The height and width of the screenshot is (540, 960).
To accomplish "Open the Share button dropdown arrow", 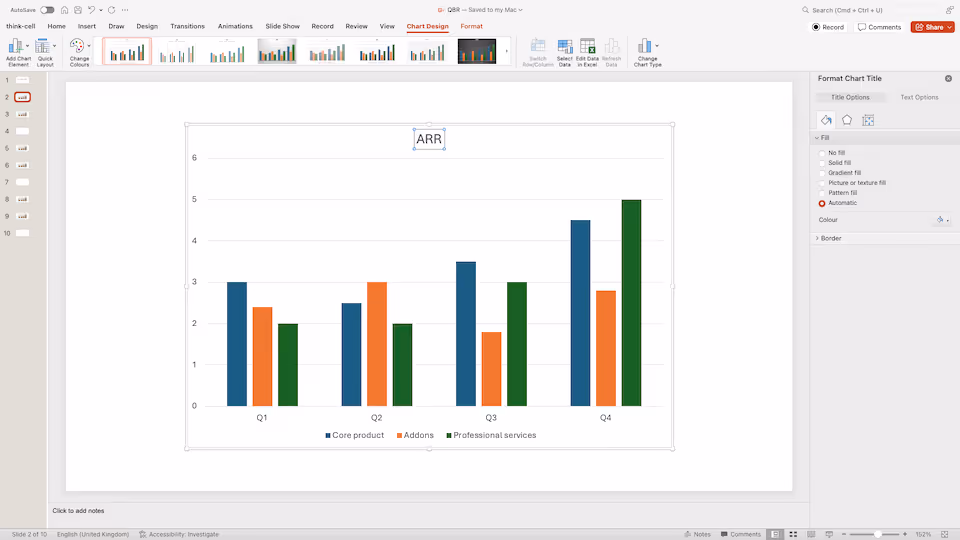I will click(950, 27).
